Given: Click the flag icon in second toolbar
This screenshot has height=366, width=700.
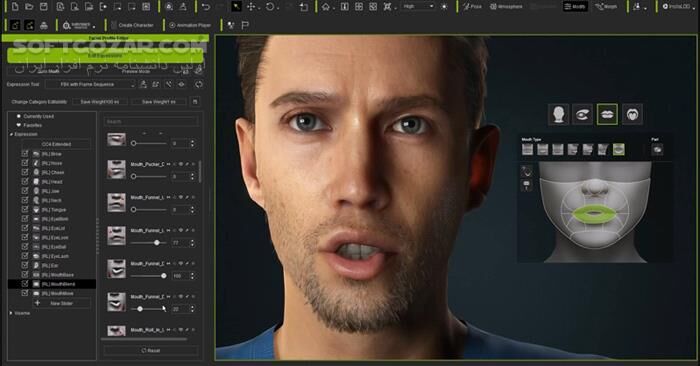Looking at the screenshot, I should pos(245,25).
